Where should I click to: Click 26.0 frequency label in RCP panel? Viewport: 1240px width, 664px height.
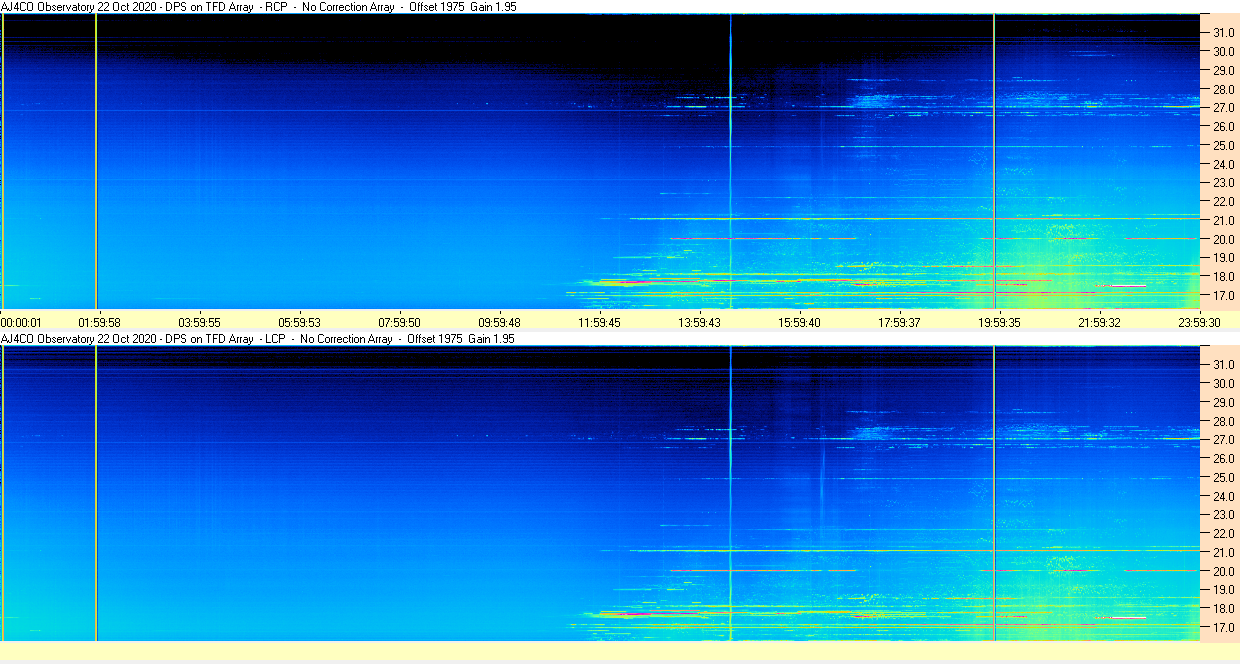point(1223,127)
